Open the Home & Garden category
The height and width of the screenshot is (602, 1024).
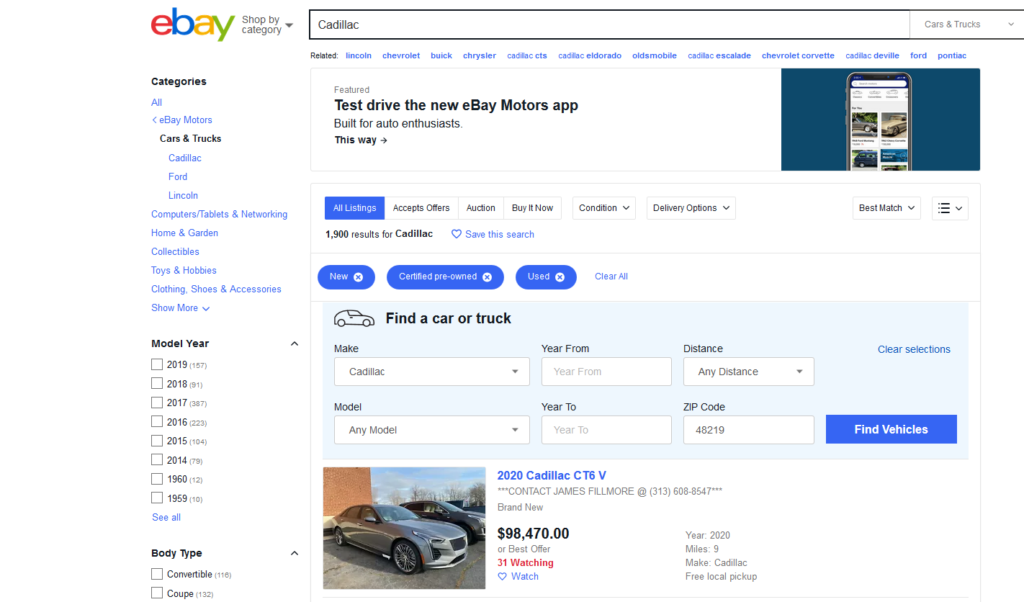[x=185, y=233]
